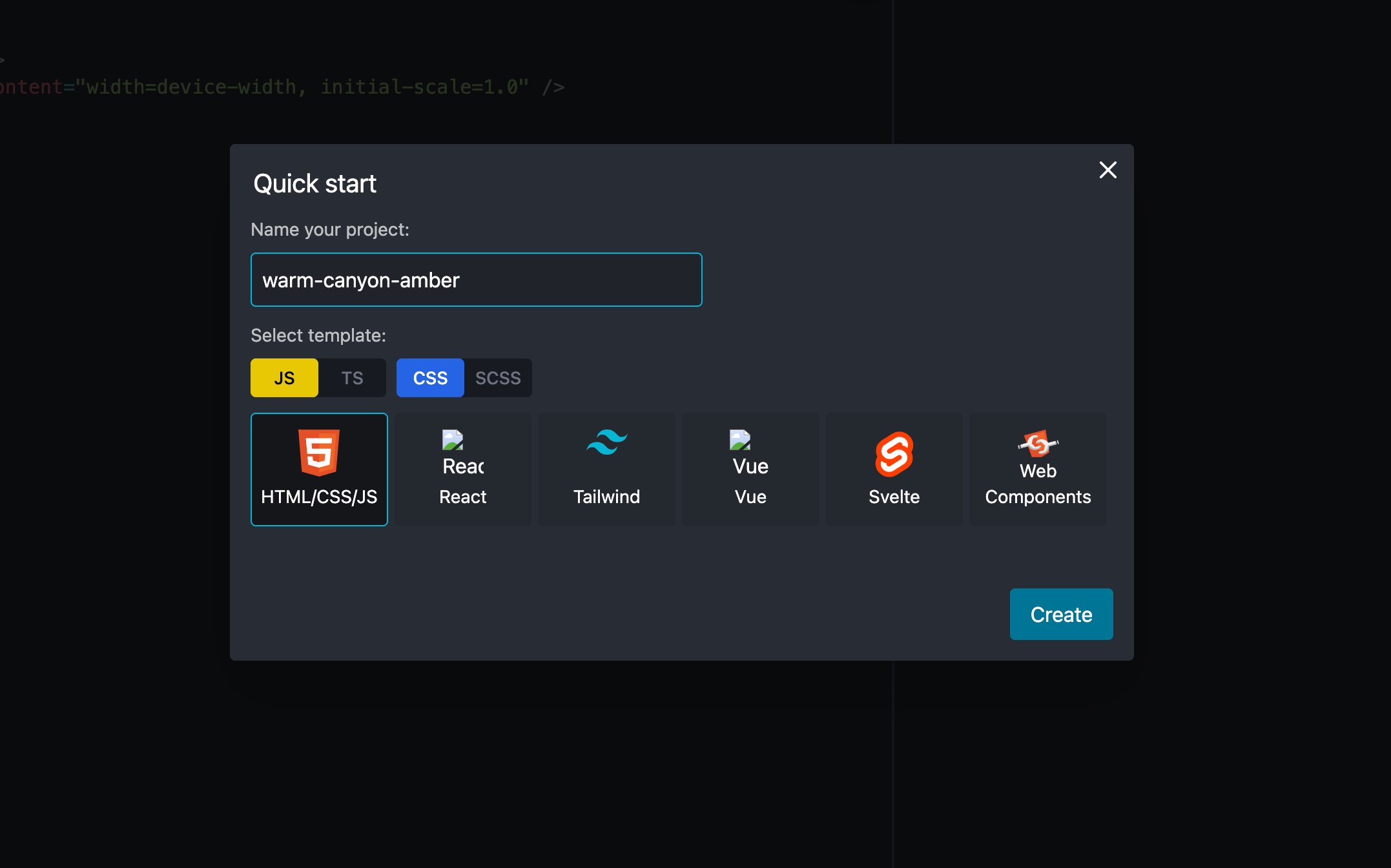
Task: Select the Web Components logo icon
Action: point(1038,444)
